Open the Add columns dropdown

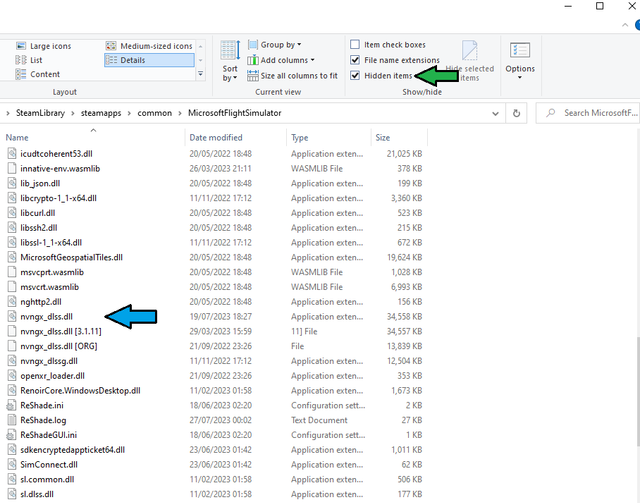click(x=281, y=60)
